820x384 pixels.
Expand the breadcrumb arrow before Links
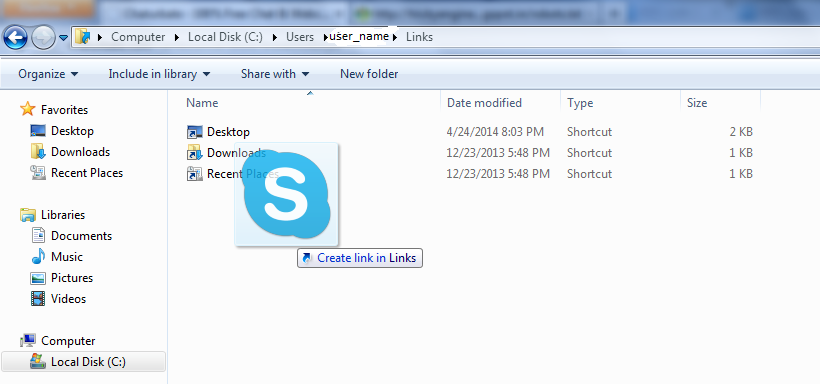(395, 37)
